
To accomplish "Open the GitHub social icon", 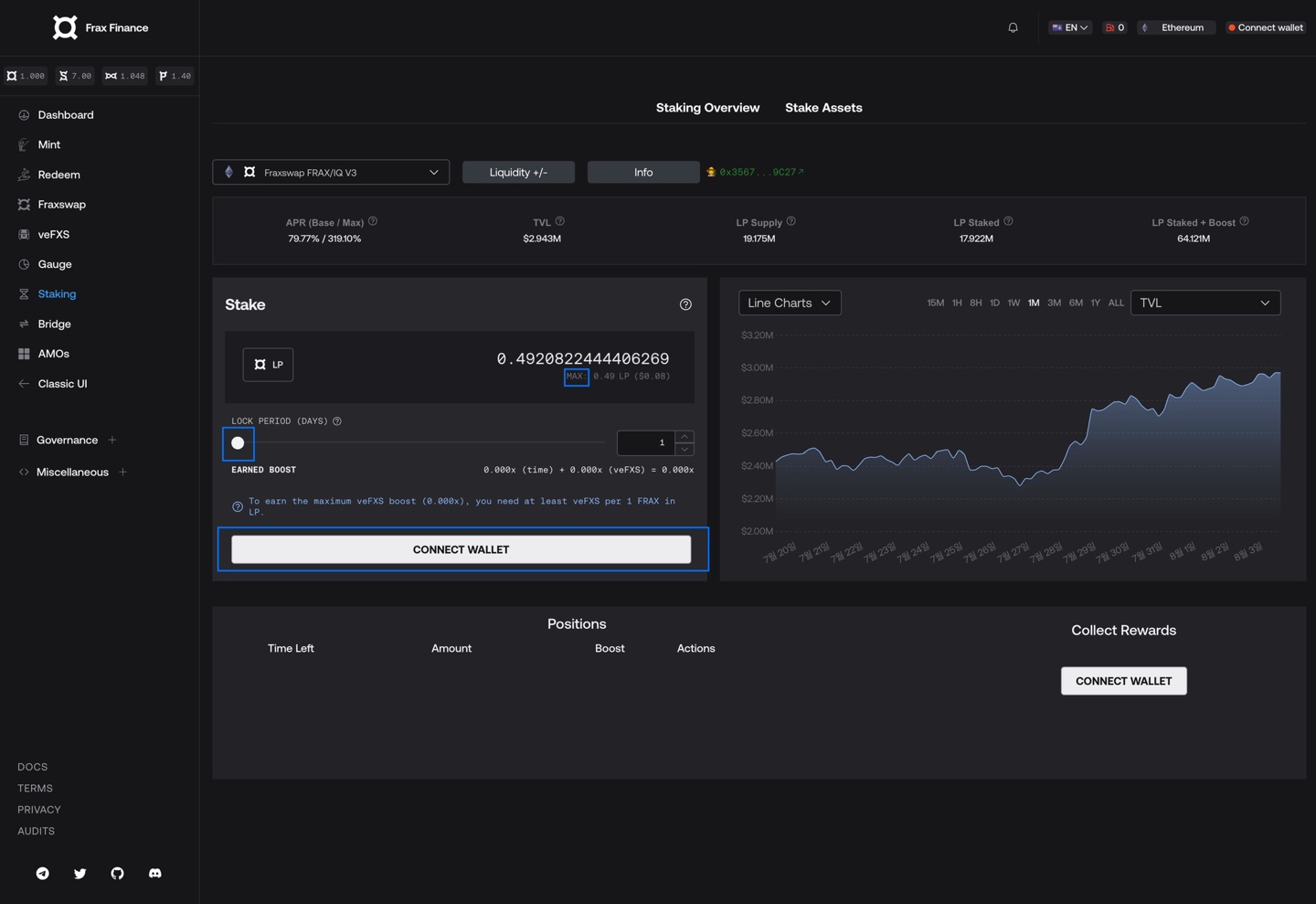I will click(x=117, y=874).
